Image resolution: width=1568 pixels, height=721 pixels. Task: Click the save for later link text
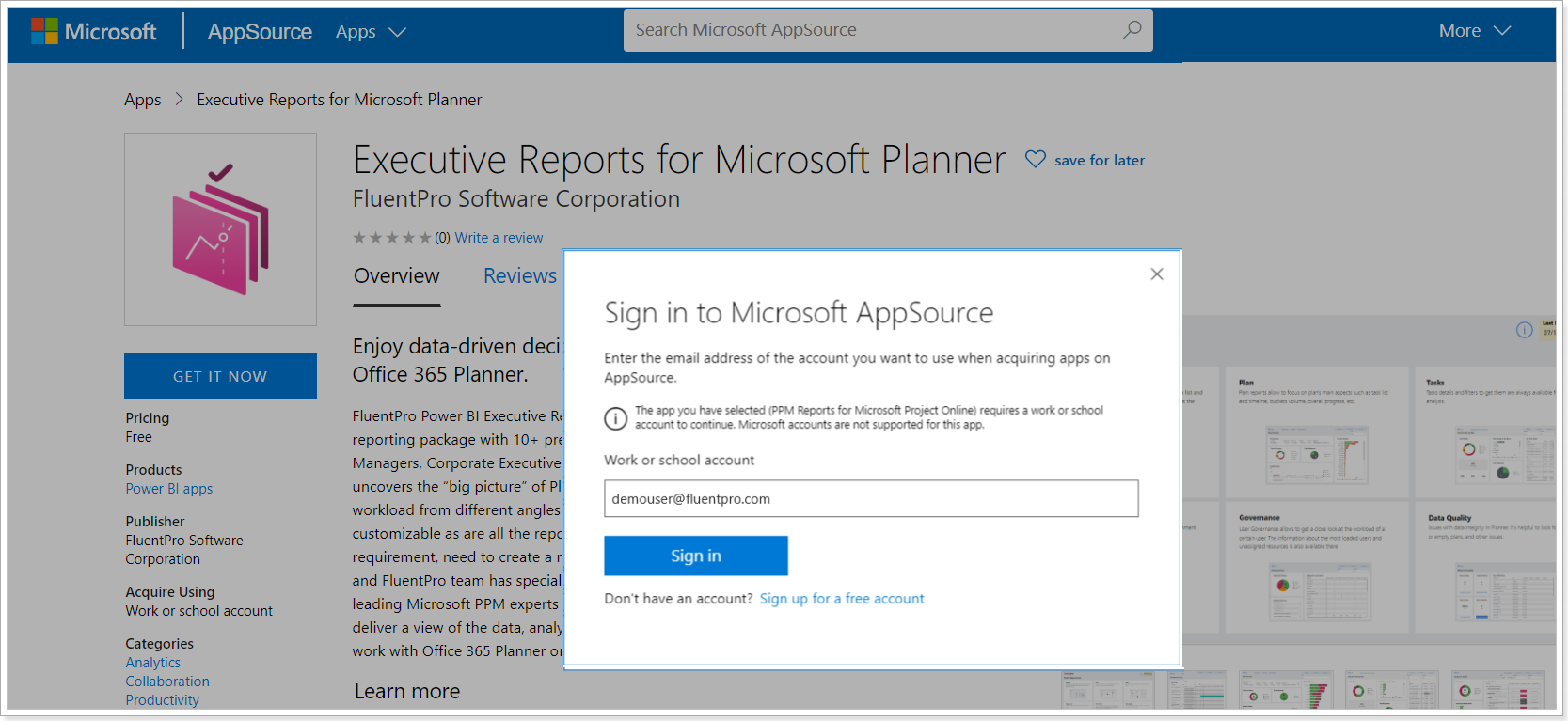point(1100,161)
